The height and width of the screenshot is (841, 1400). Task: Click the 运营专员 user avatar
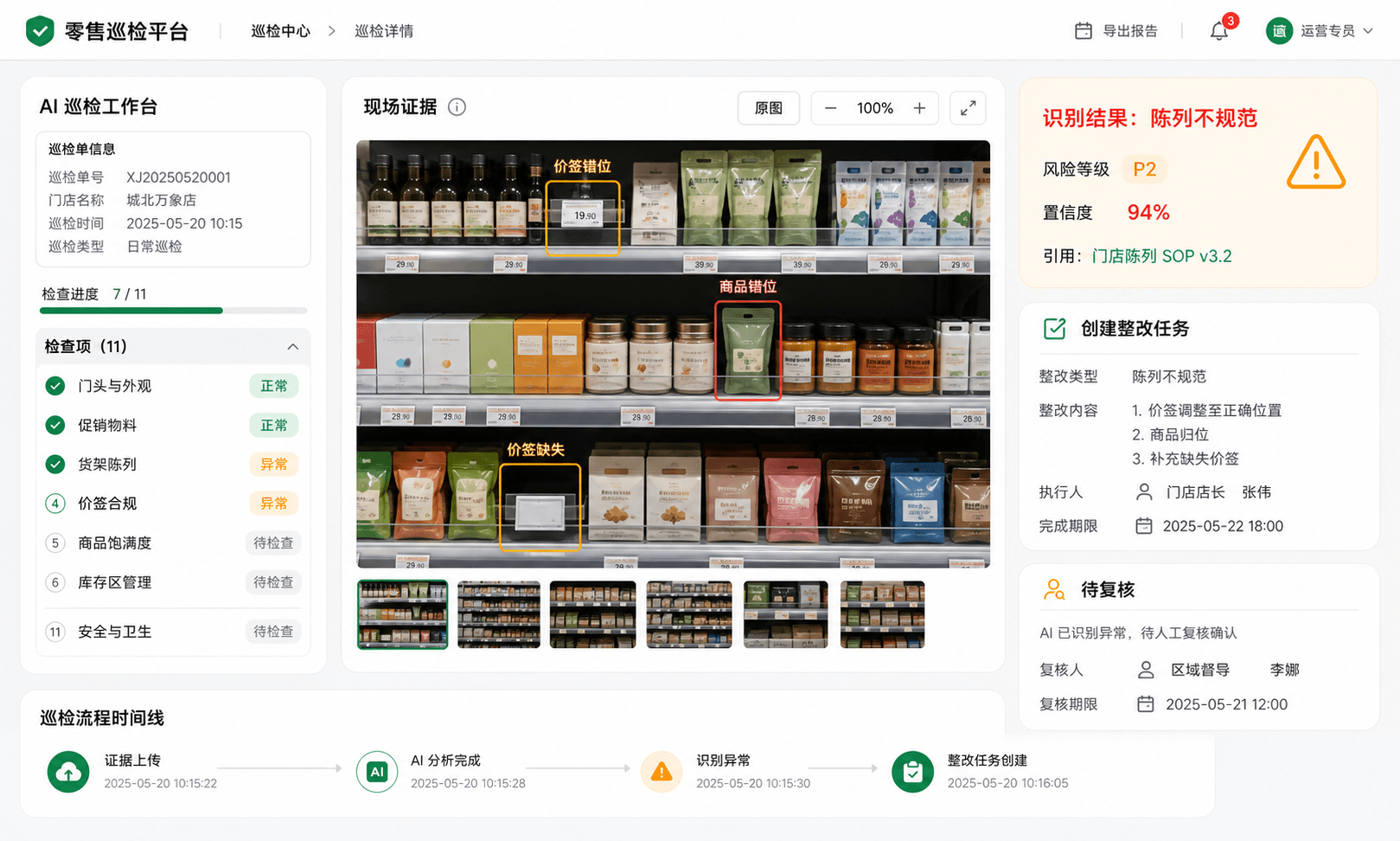(x=1279, y=31)
